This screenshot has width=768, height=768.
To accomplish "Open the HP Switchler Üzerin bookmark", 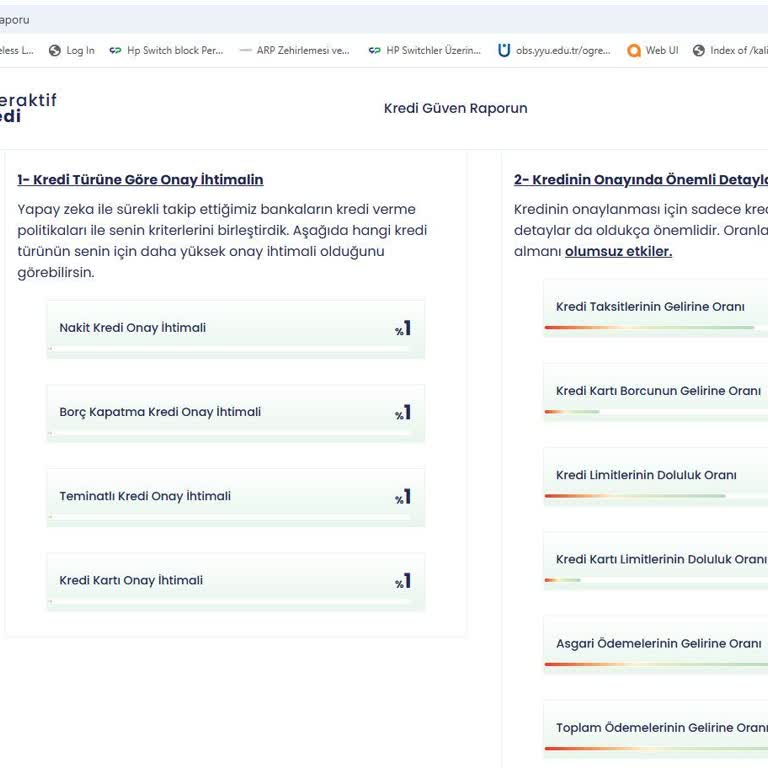I will 424,50.
